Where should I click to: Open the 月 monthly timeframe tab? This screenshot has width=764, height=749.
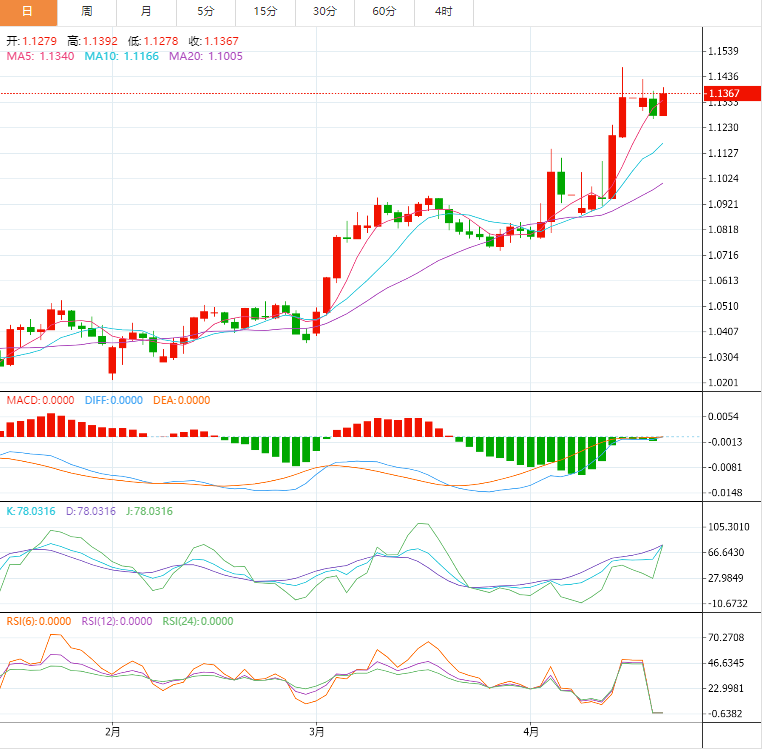point(147,12)
